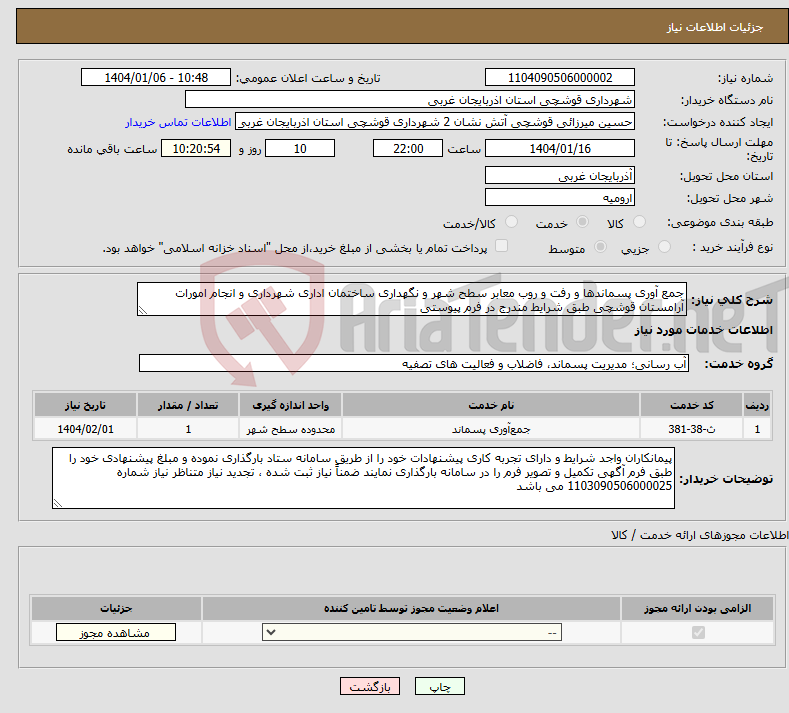
Task: Click the چاپ print button
Action: pyautogui.click(x=439, y=686)
